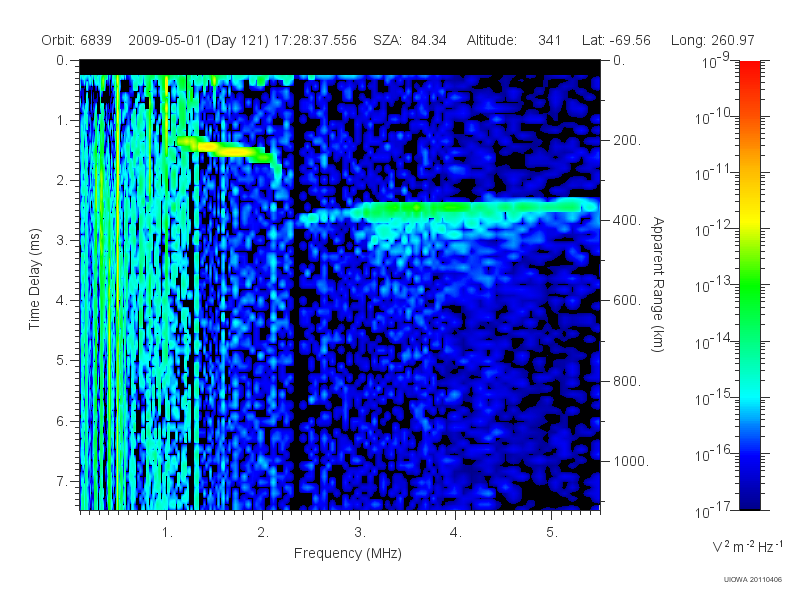
Task: Click the apparent range tick '1000.'
Action: [631, 461]
